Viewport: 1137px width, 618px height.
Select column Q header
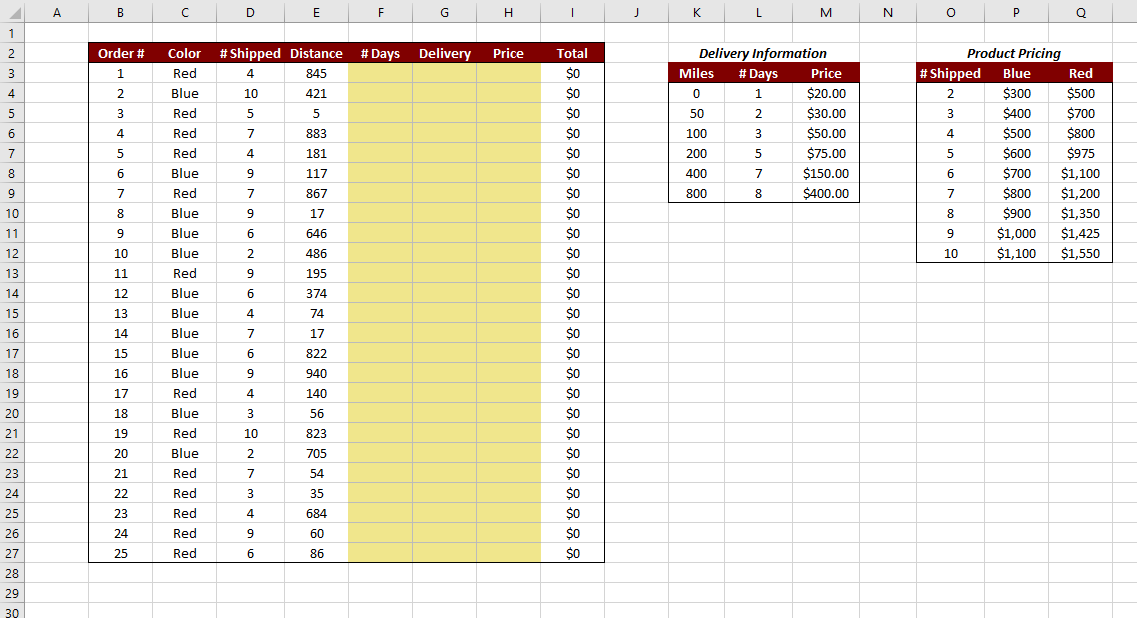point(1080,12)
